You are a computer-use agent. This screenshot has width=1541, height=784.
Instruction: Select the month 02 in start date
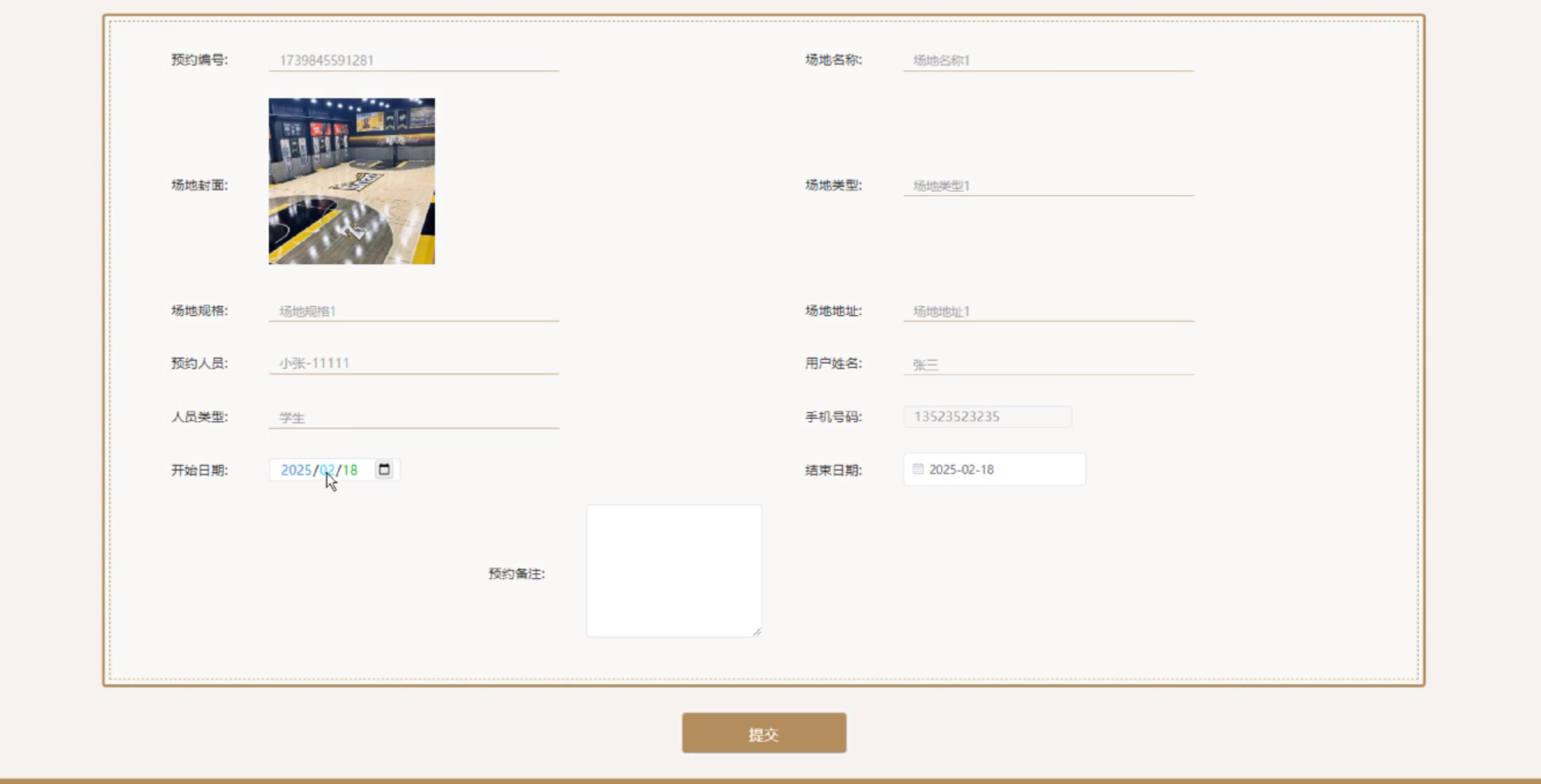[326, 470]
